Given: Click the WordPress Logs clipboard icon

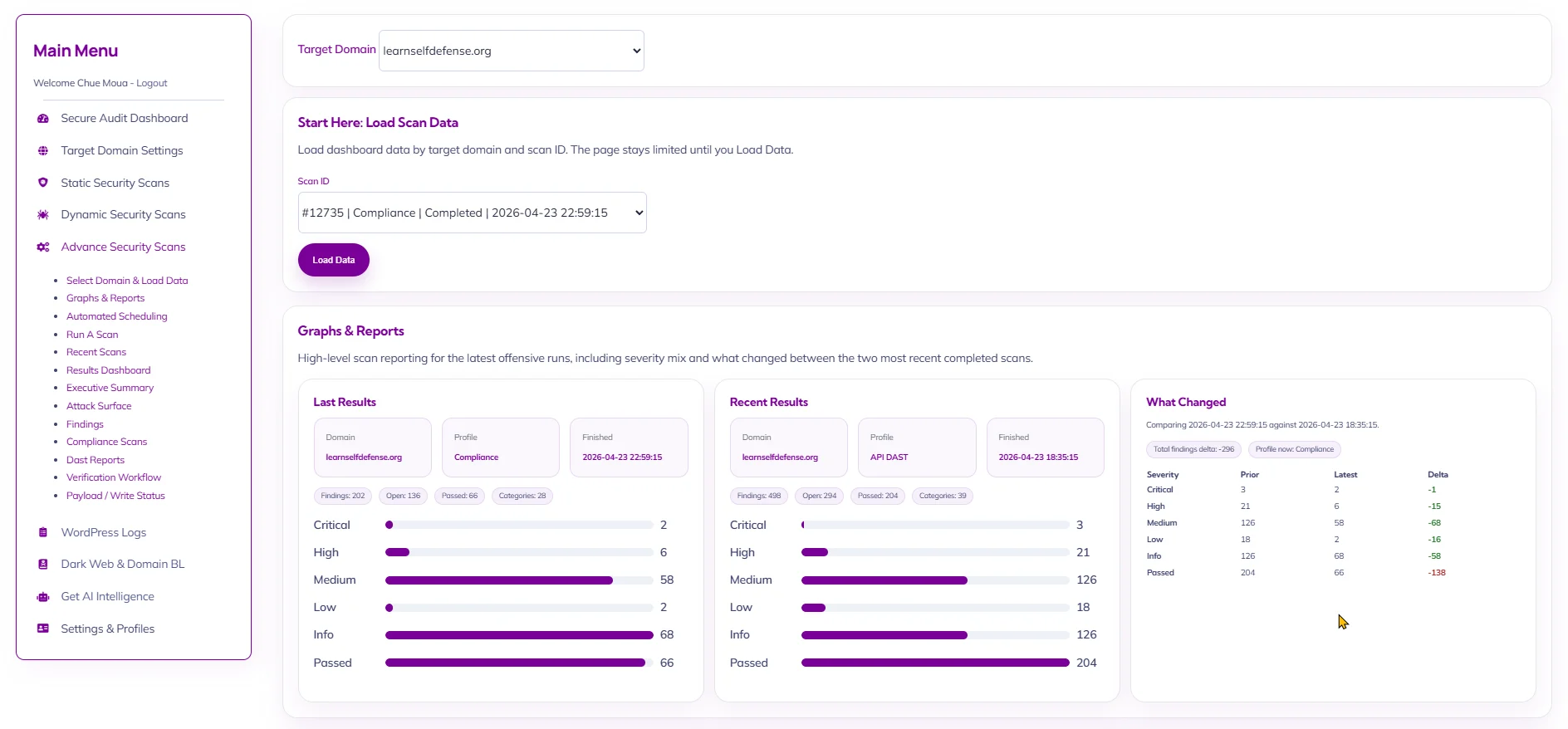Looking at the screenshot, I should (x=43, y=533).
